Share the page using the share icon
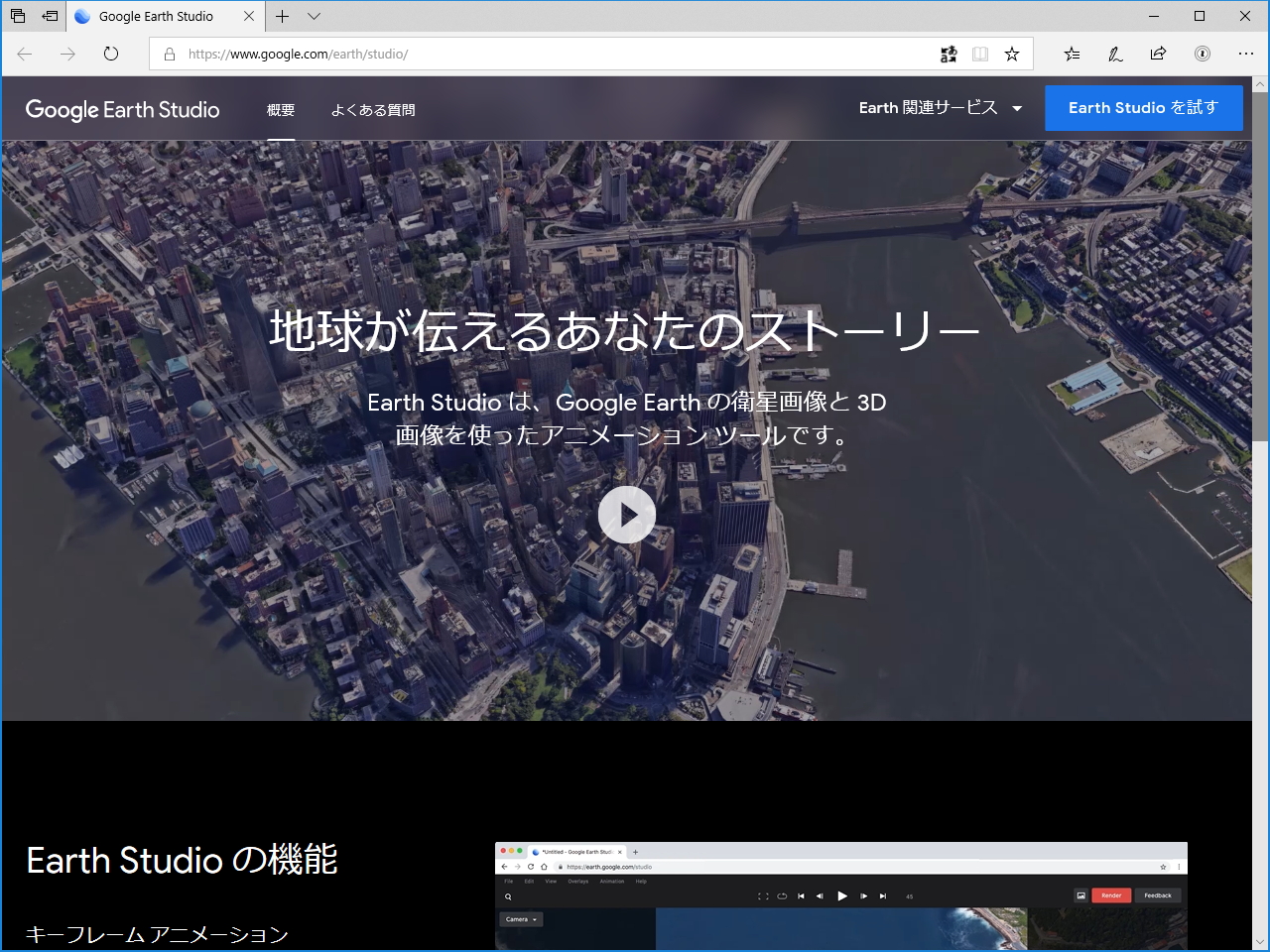The height and width of the screenshot is (952, 1270). tap(1158, 55)
